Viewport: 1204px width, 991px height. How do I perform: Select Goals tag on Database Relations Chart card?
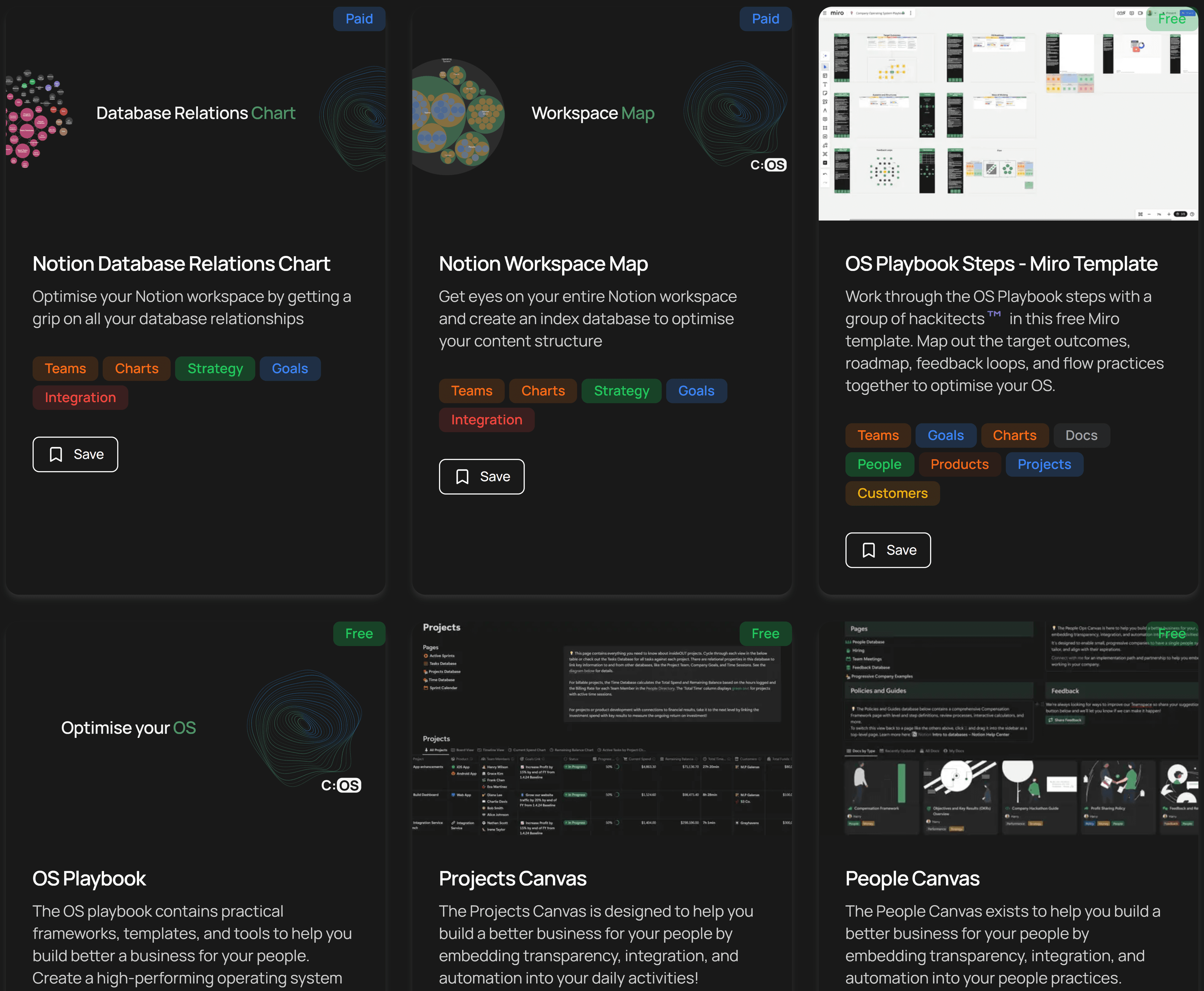tap(290, 369)
